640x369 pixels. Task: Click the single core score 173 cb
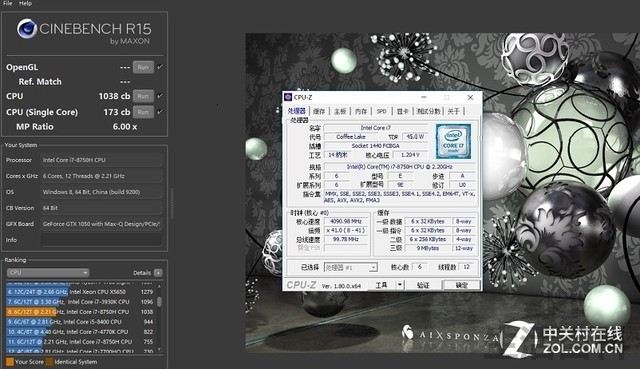coord(117,112)
